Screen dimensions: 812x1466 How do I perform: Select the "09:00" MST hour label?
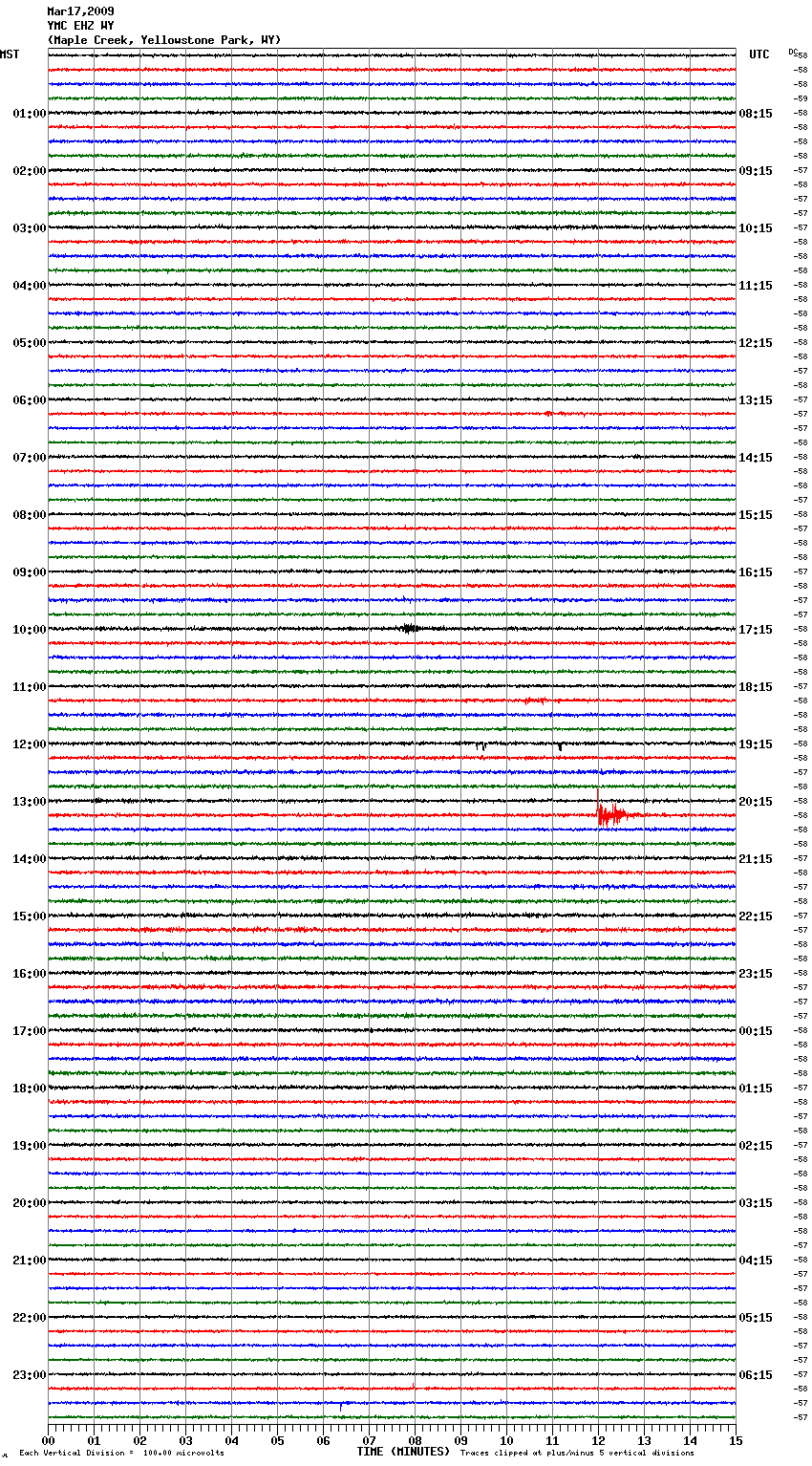pos(30,572)
